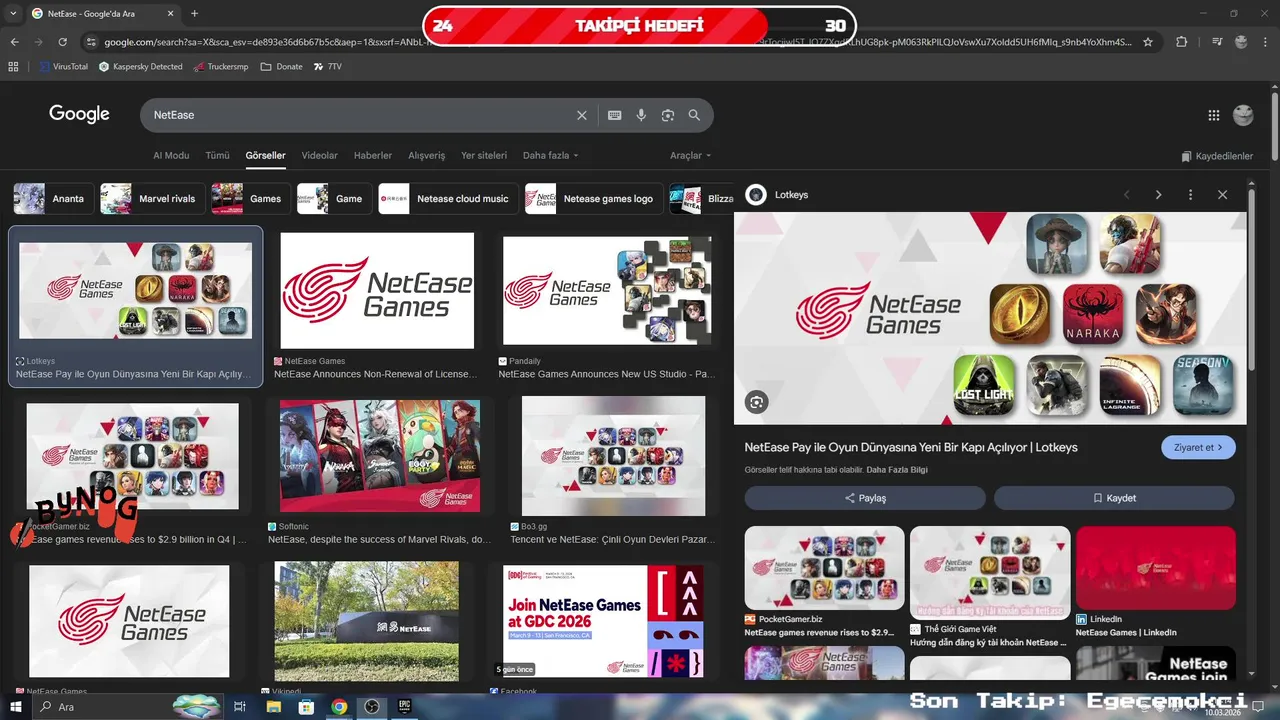
Task: Open the 7TV bookmark
Action: [x=327, y=66]
